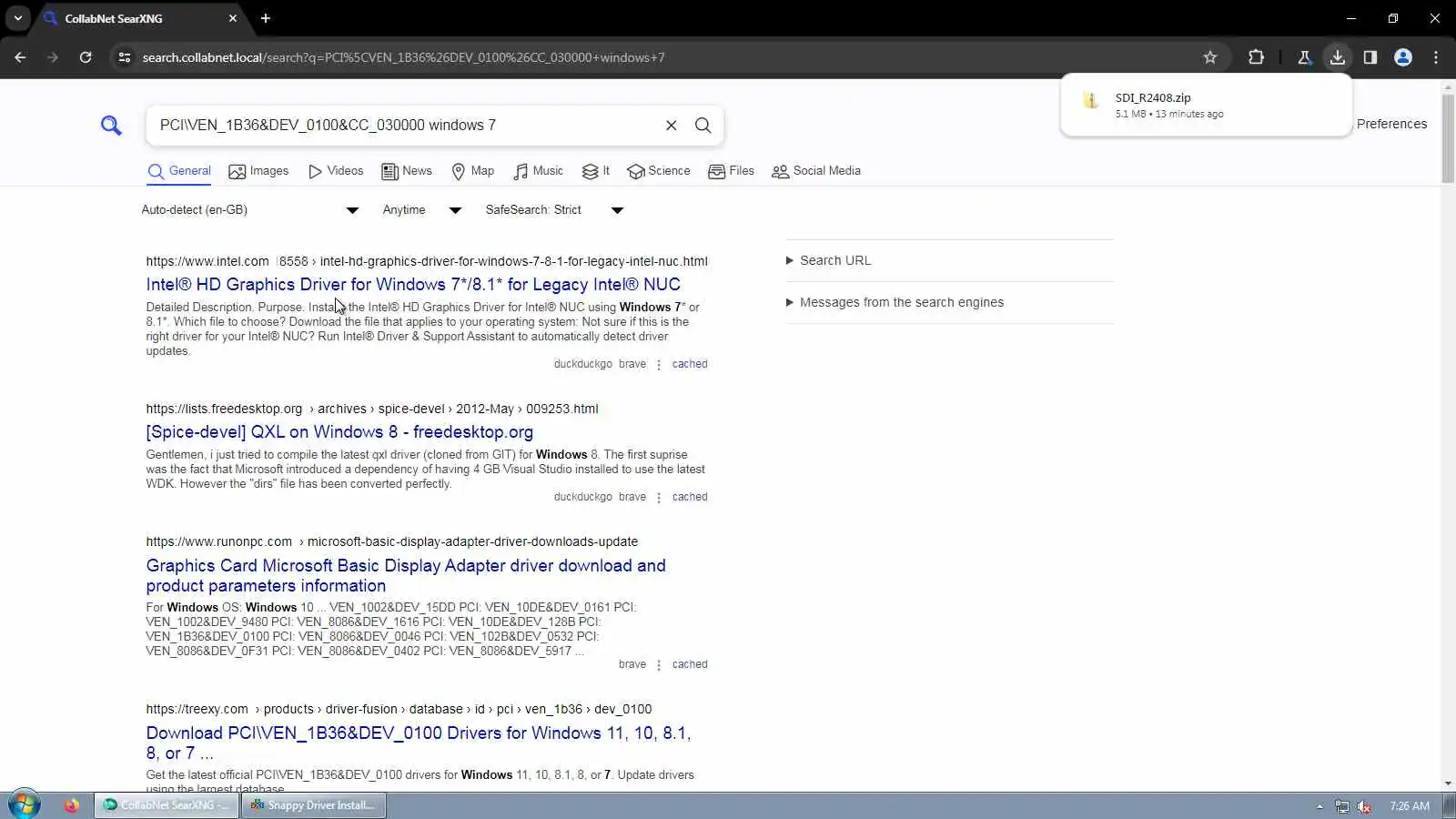The width and height of the screenshot is (1456, 819).
Task: Open cached version of runonpc result
Action: (x=690, y=664)
